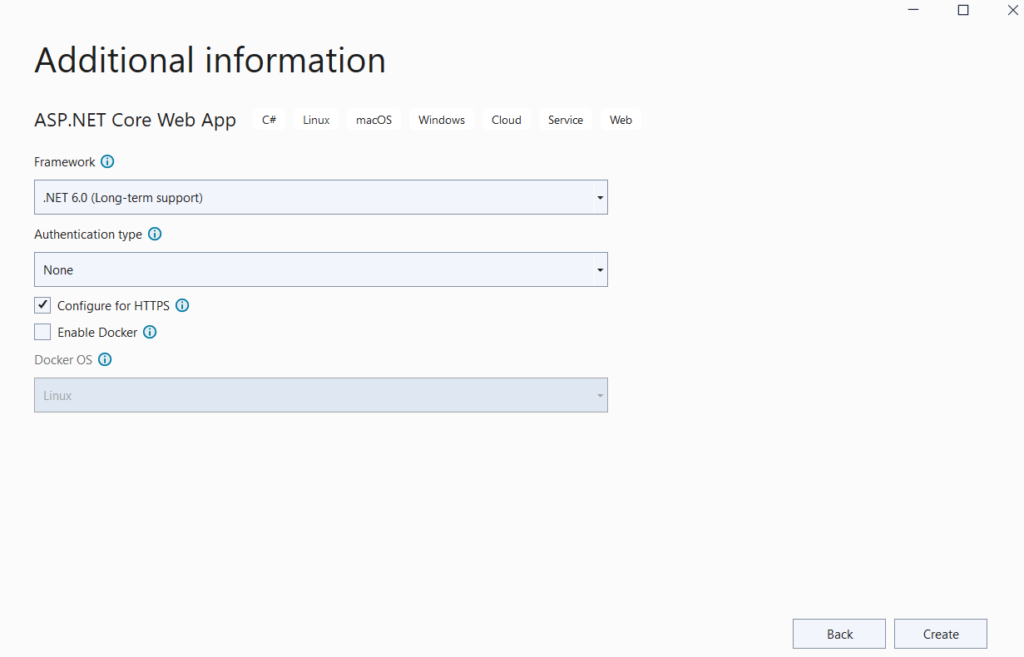The height and width of the screenshot is (657, 1024).
Task: Click the Framework label
Action: coord(65,162)
